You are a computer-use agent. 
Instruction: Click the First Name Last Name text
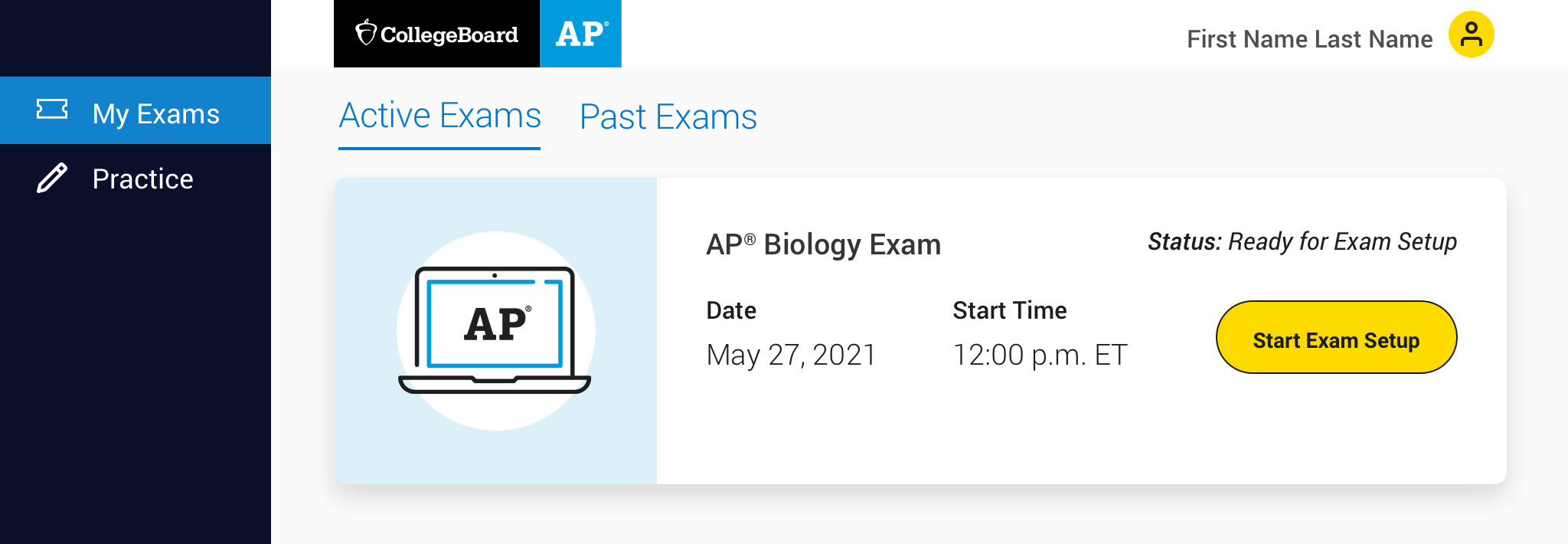pos(1309,39)
